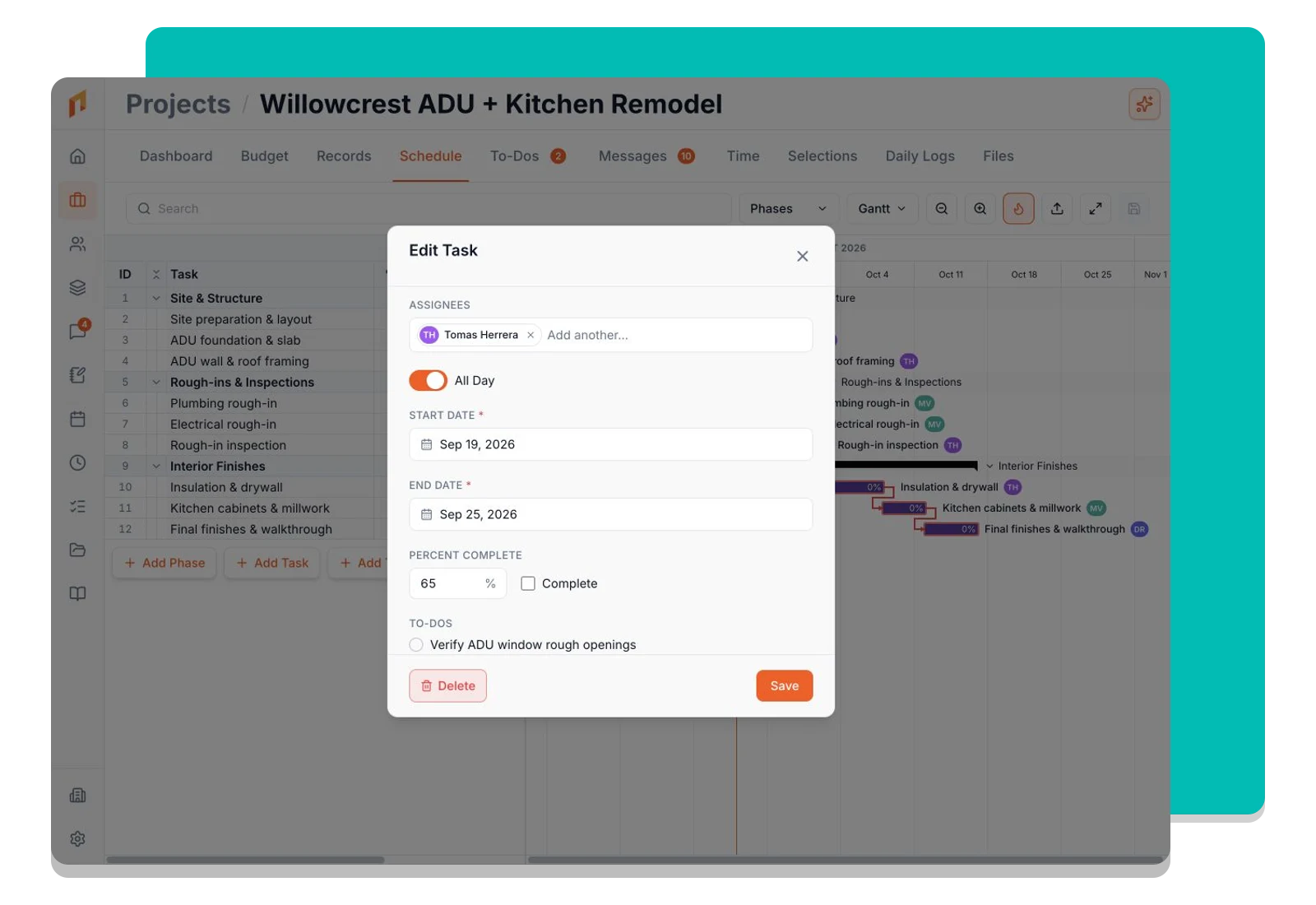Viewport: 1316px width, 905px height.
Task: Check the Complete checkbox
Action: pos(528,583)
